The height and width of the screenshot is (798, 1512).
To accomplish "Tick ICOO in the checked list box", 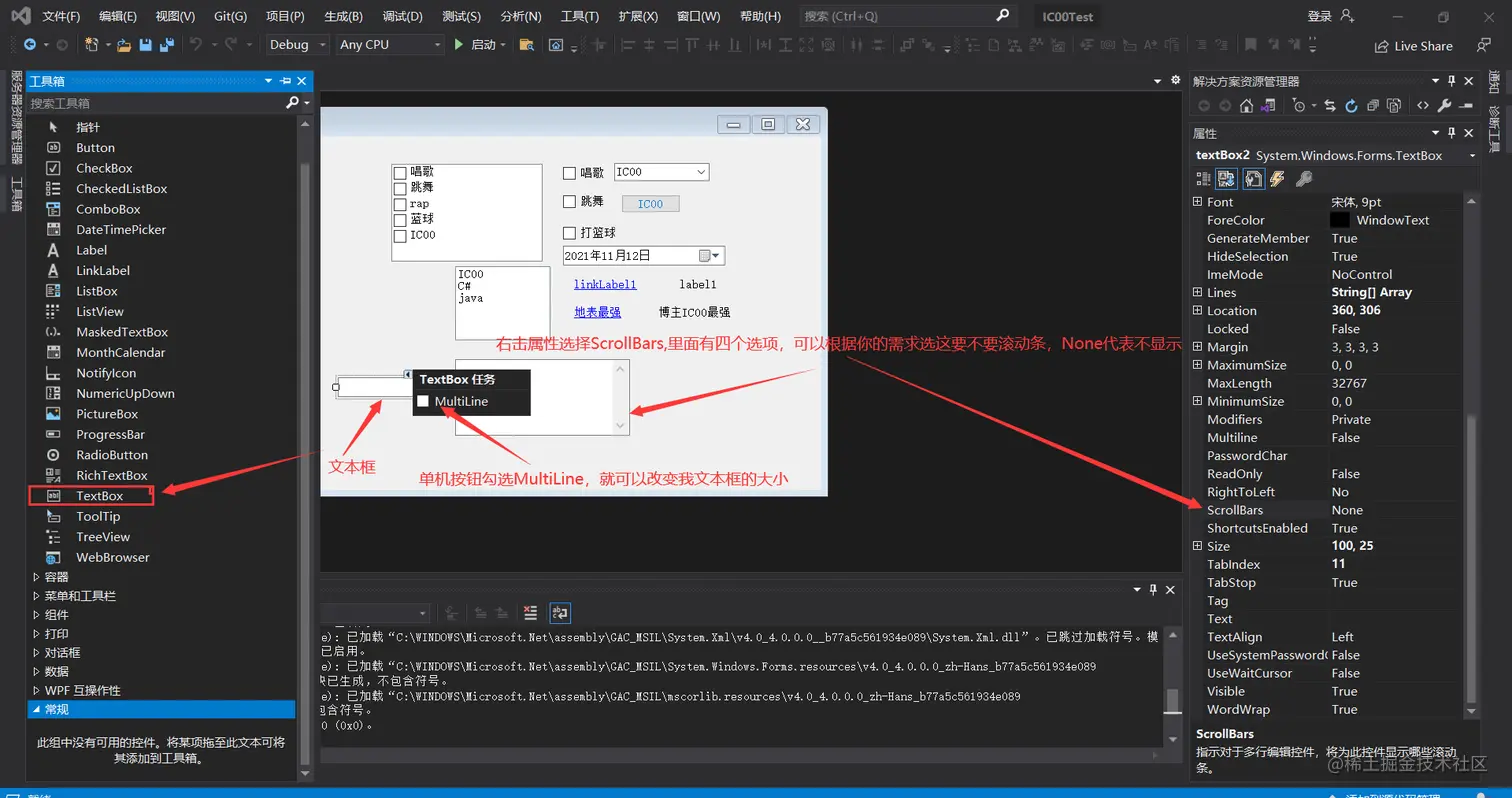I will (400, 236).
